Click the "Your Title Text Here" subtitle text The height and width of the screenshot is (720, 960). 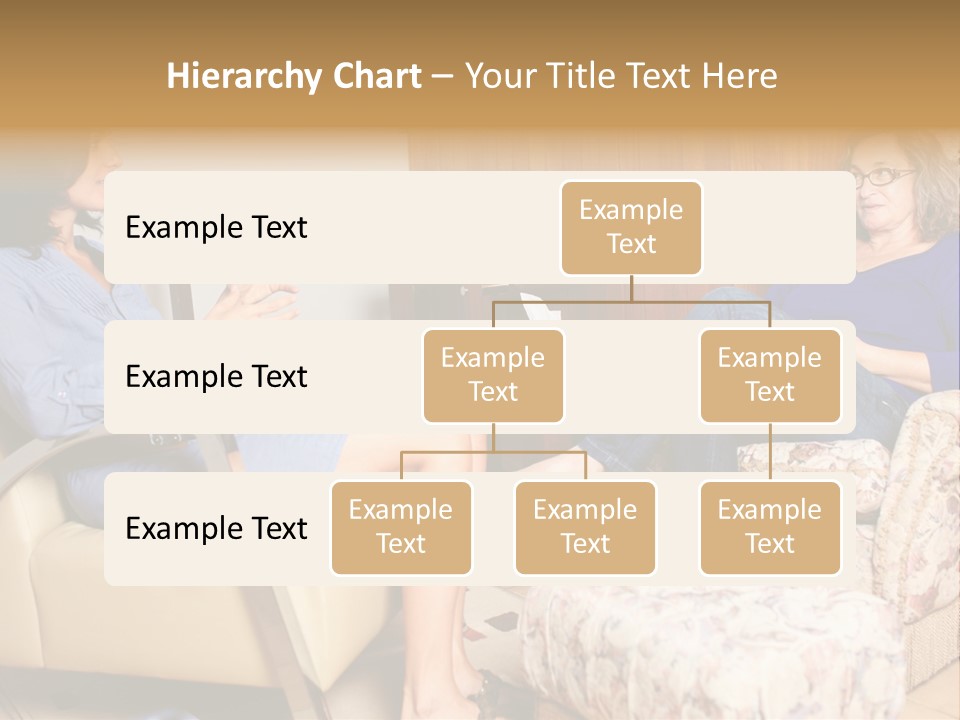(x=620, y=76)
